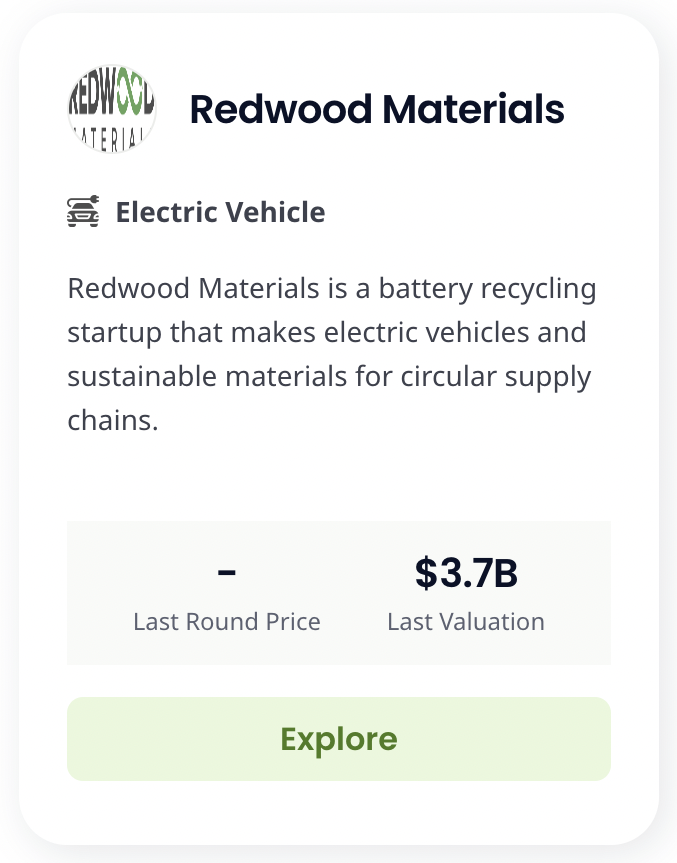Click the Redwood Materials circular logo

pyautogui.click(x=112, y=108)
